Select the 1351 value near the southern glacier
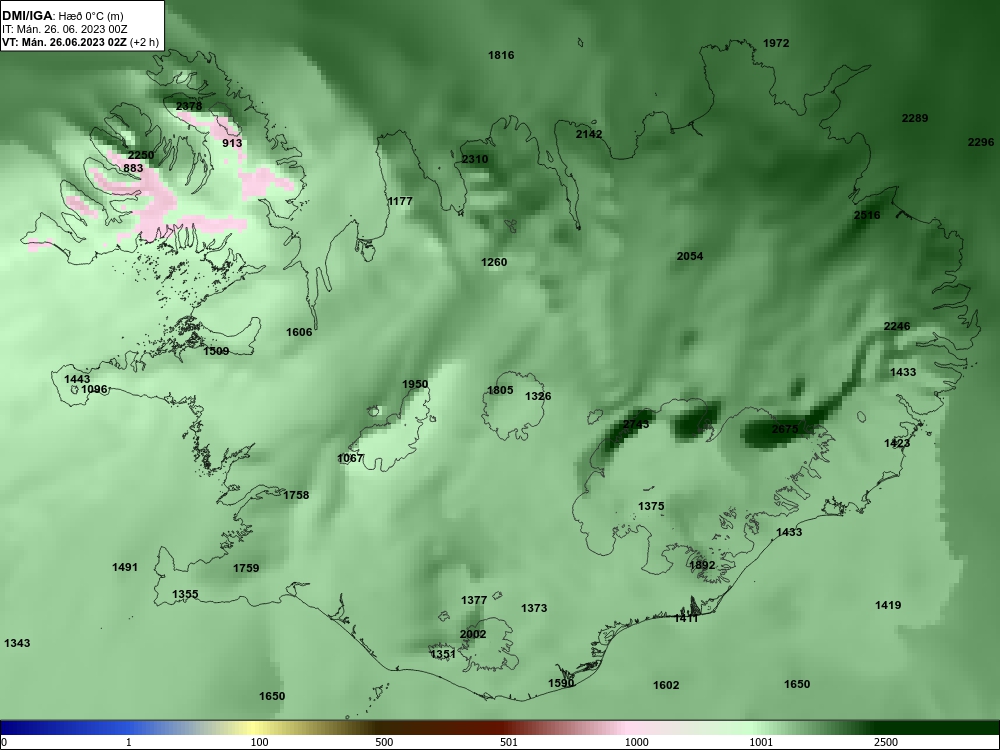Screen dimensions: 1000x750 coord(443,654)
